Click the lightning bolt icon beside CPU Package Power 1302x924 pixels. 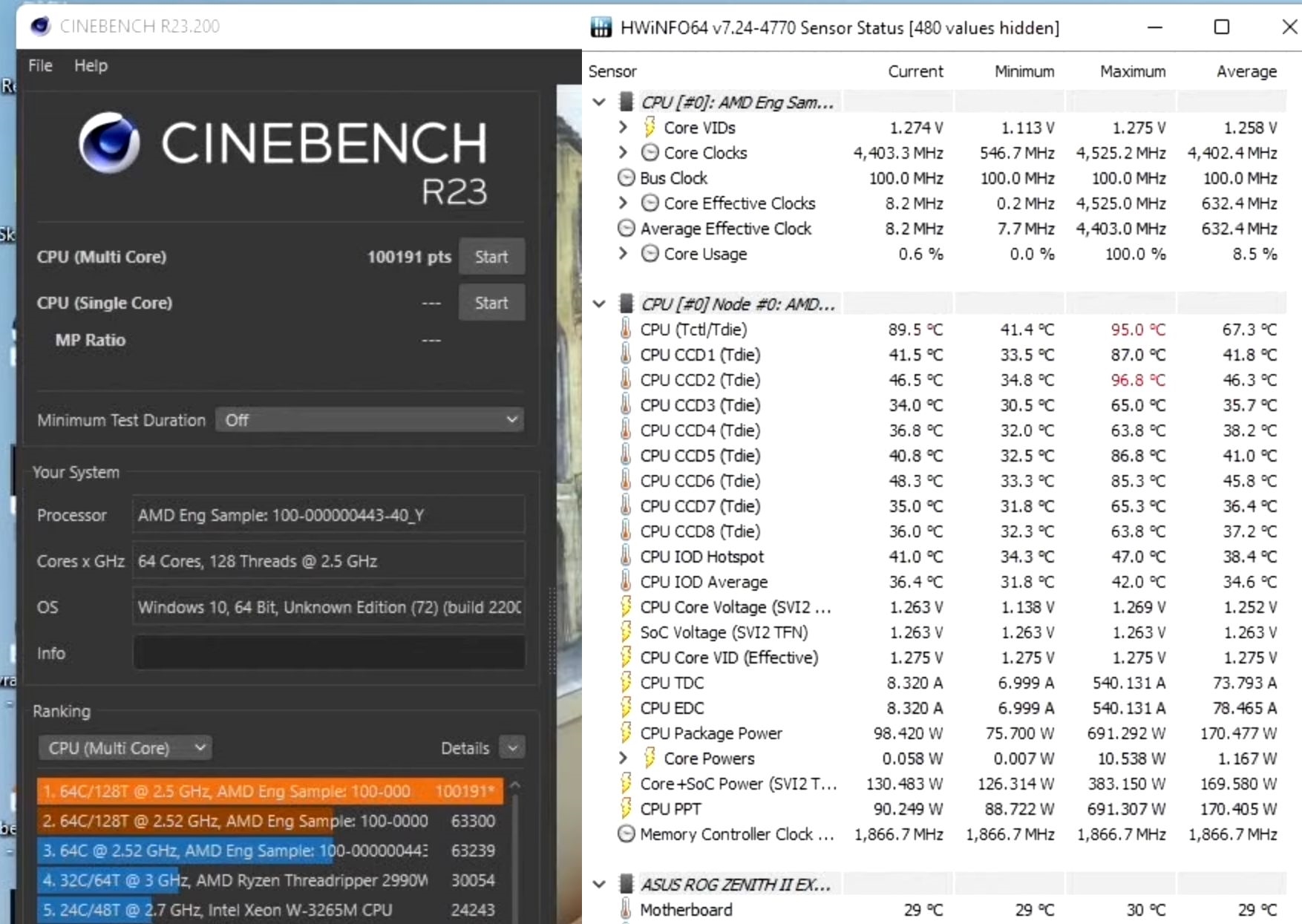[626, 733]
